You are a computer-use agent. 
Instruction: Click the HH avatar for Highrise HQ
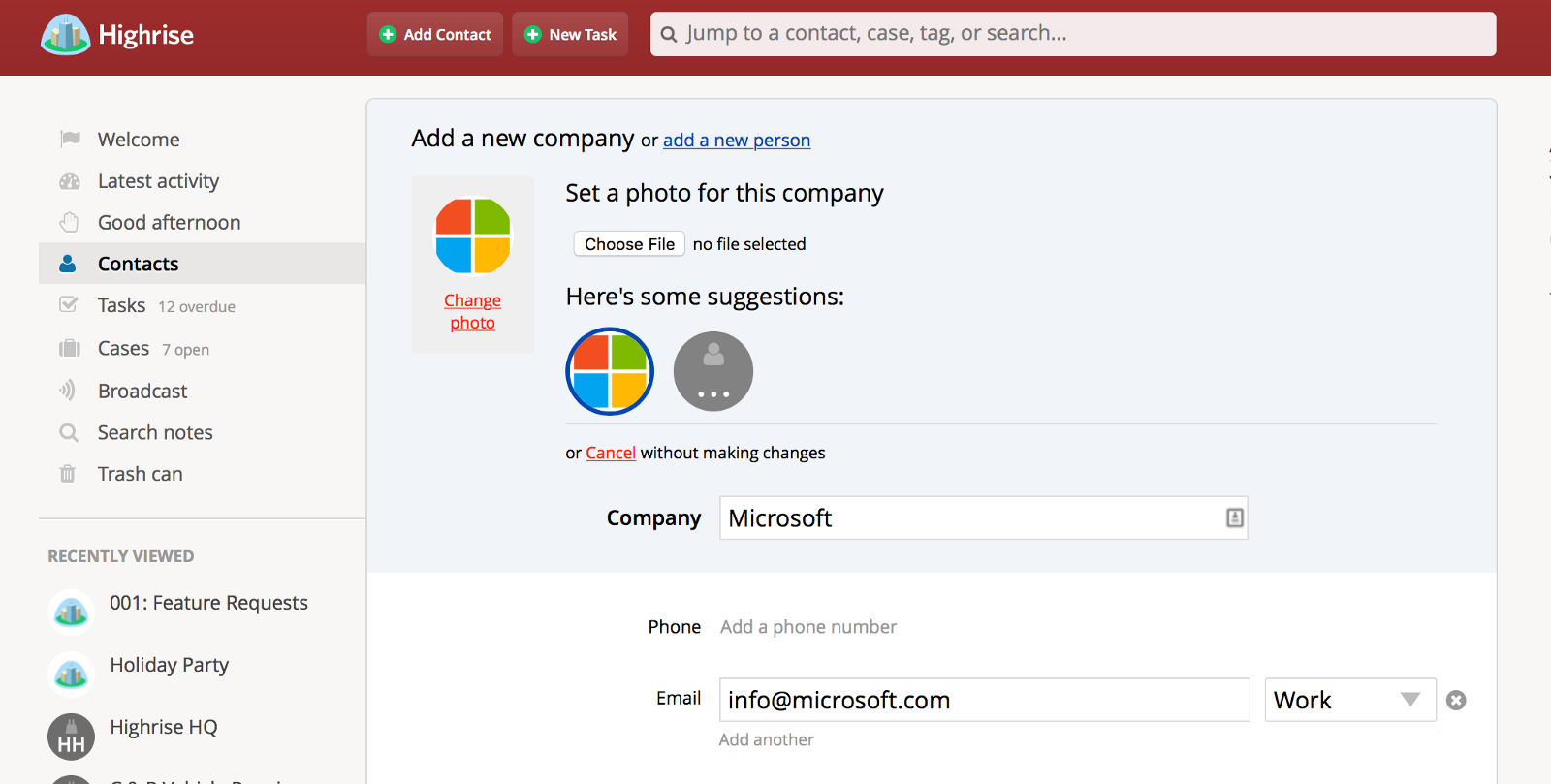71,737
